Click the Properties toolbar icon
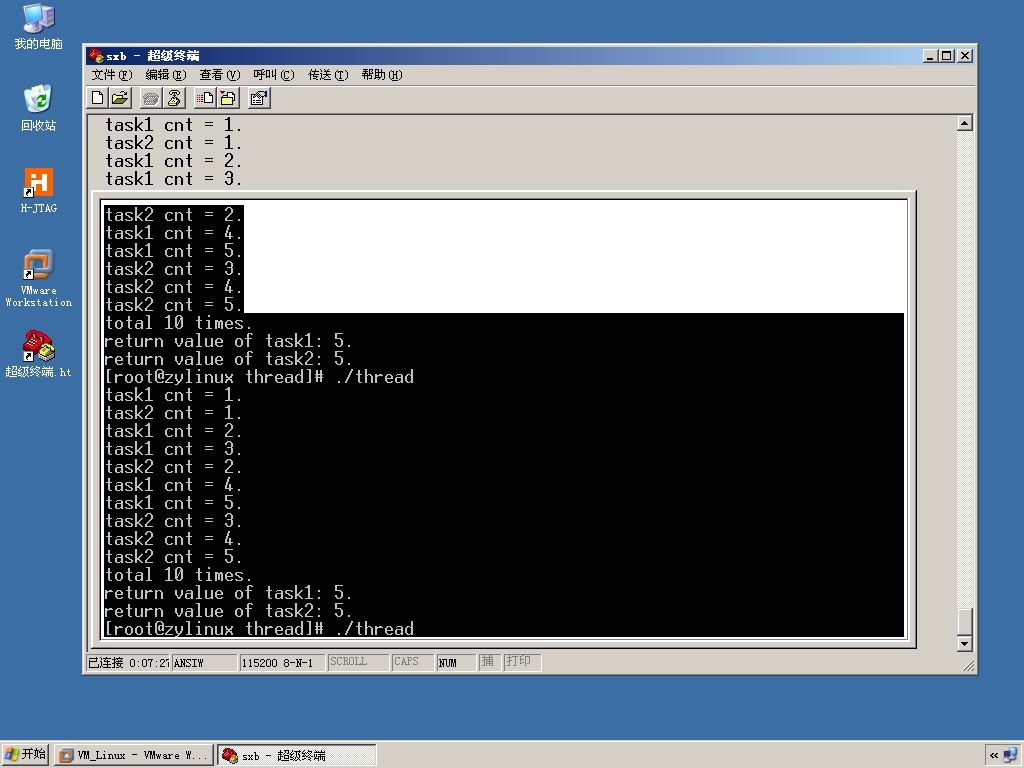1024x768 pixels. pyautogui.click(x=259, y=99)
